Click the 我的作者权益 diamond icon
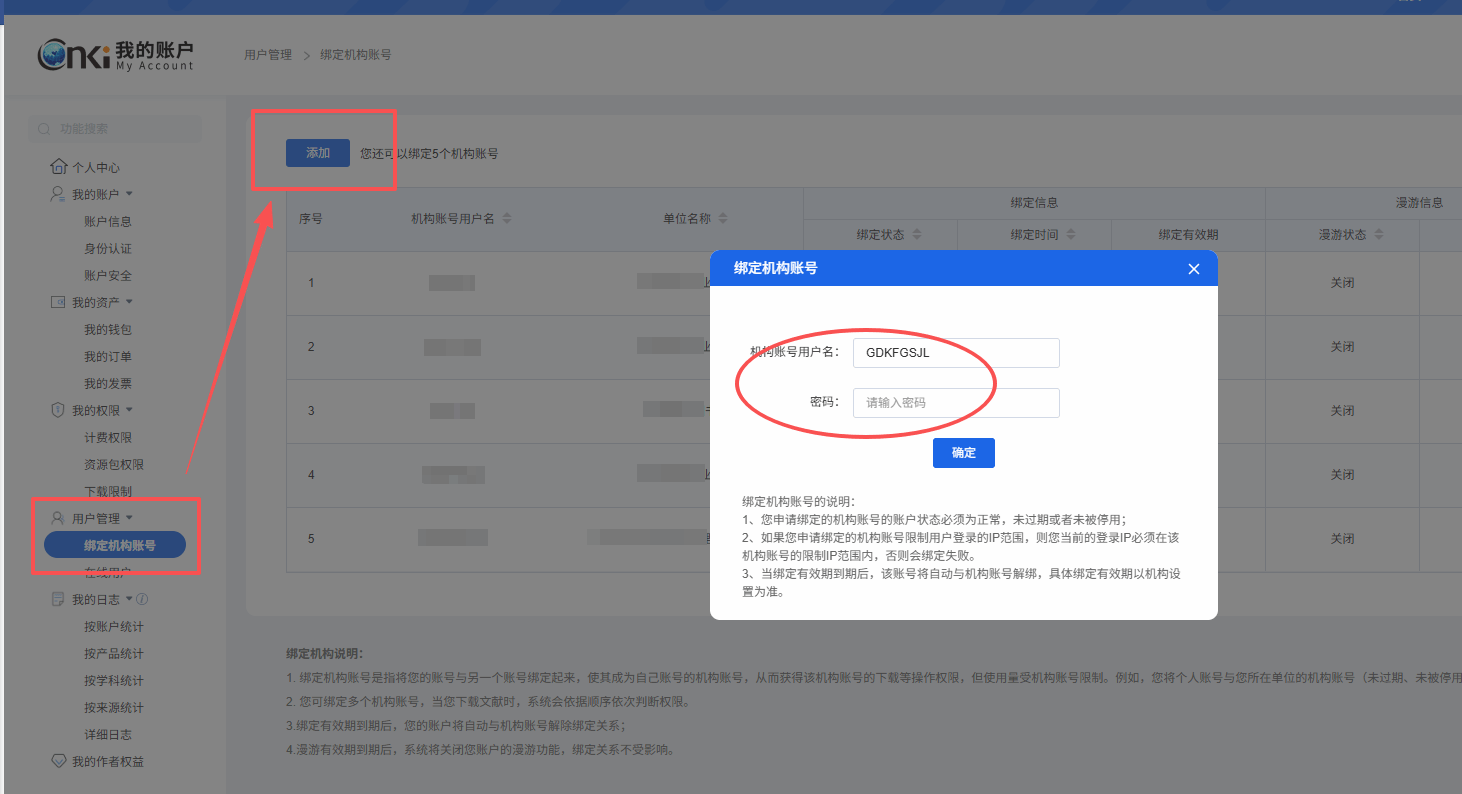The height and width of the screenshot is (794, 1462). tap(58, 761)
